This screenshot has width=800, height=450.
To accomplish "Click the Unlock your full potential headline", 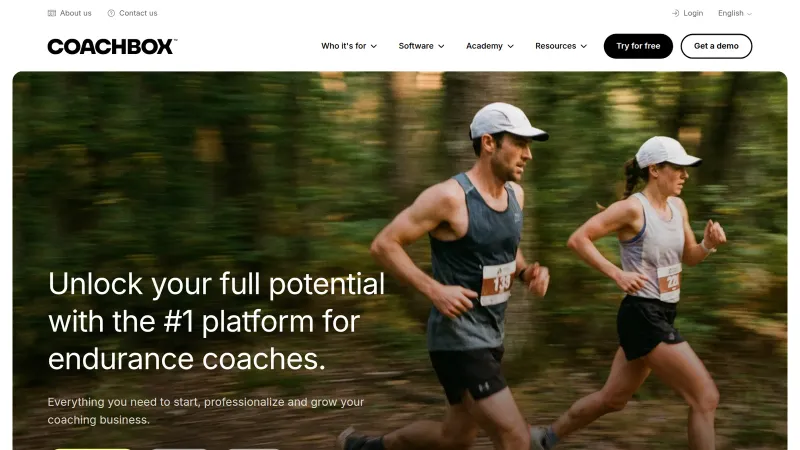I will pyautogui.click(x=216, y=321).
